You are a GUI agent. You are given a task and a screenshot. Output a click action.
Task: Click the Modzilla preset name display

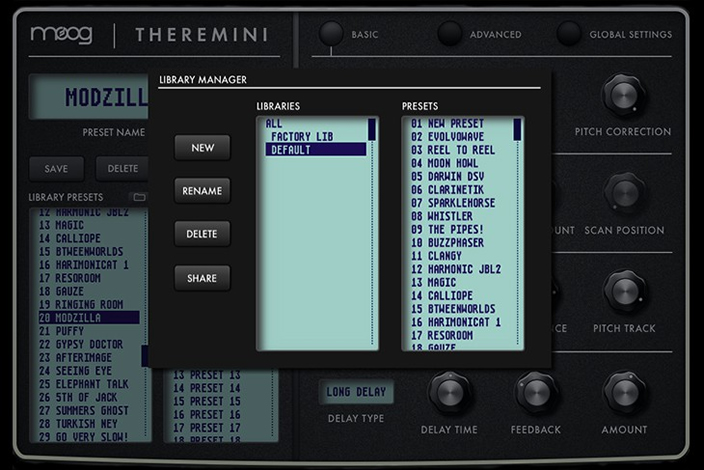click(x=89, y=97)
